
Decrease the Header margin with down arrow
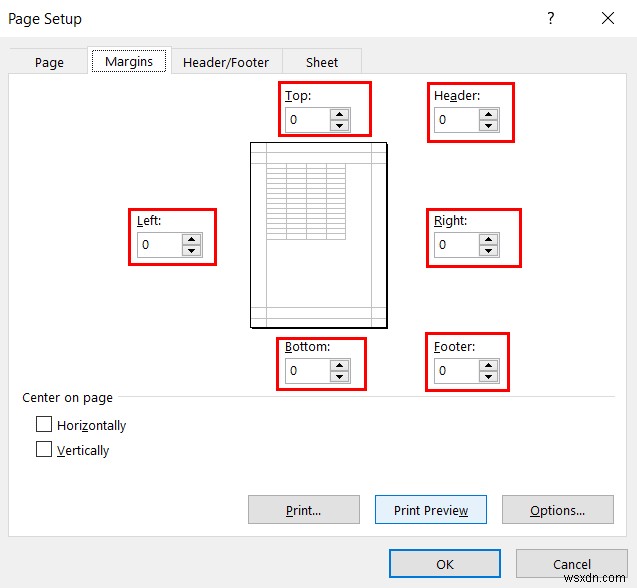(488, 125)
